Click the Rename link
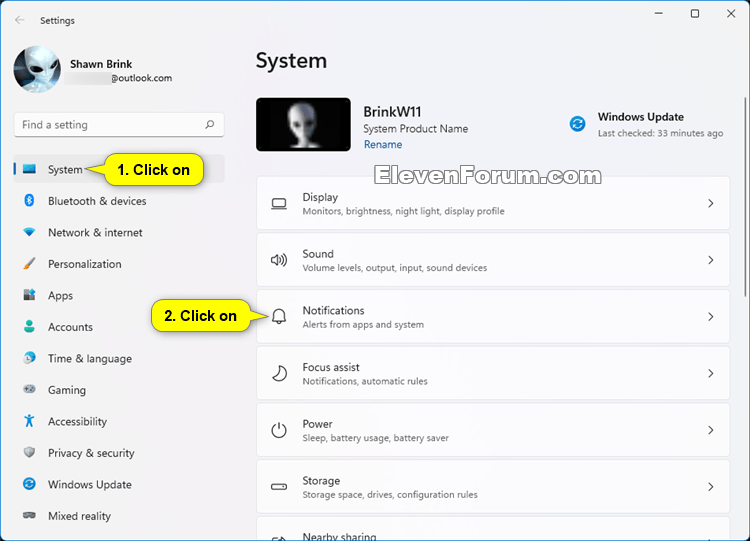The width and height of the screenshot is (750, 541). pyautogui.click(x=383, y=144)
